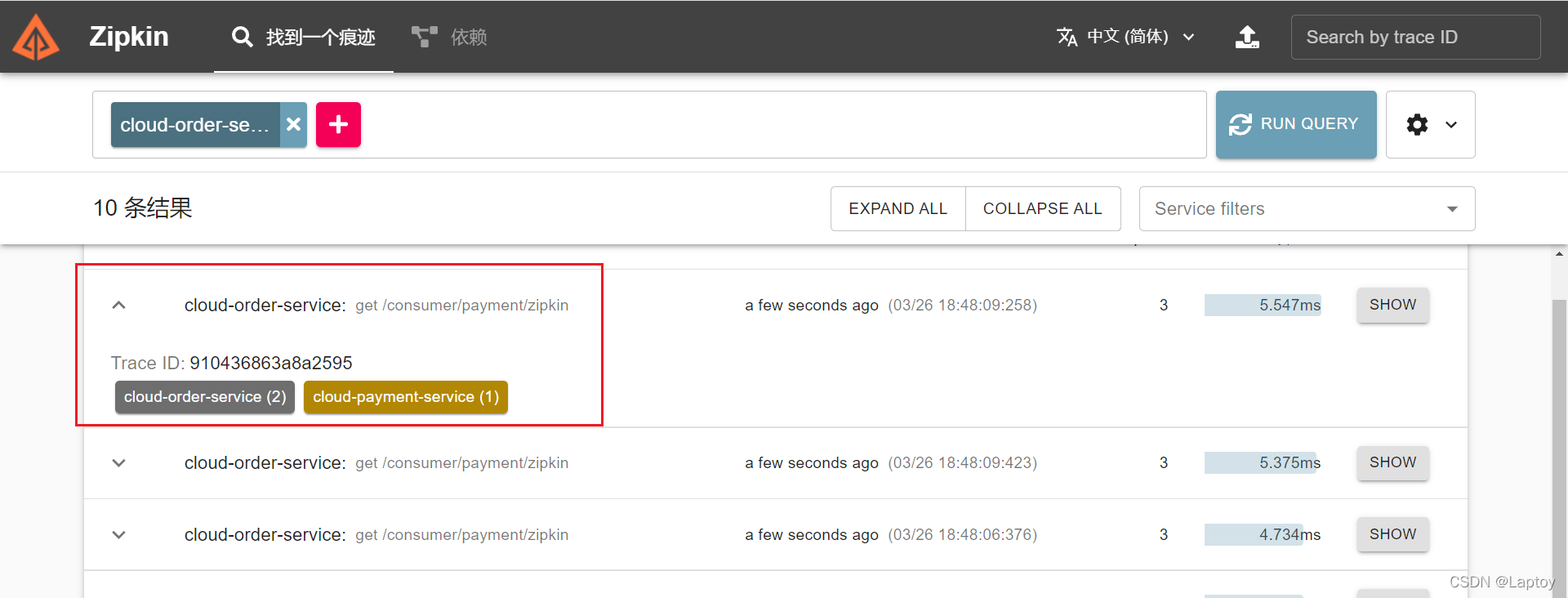This screenshot has height=598, width=1568.
Task: Expand the trace at 18:48:09:423
Action: [118, 463]
